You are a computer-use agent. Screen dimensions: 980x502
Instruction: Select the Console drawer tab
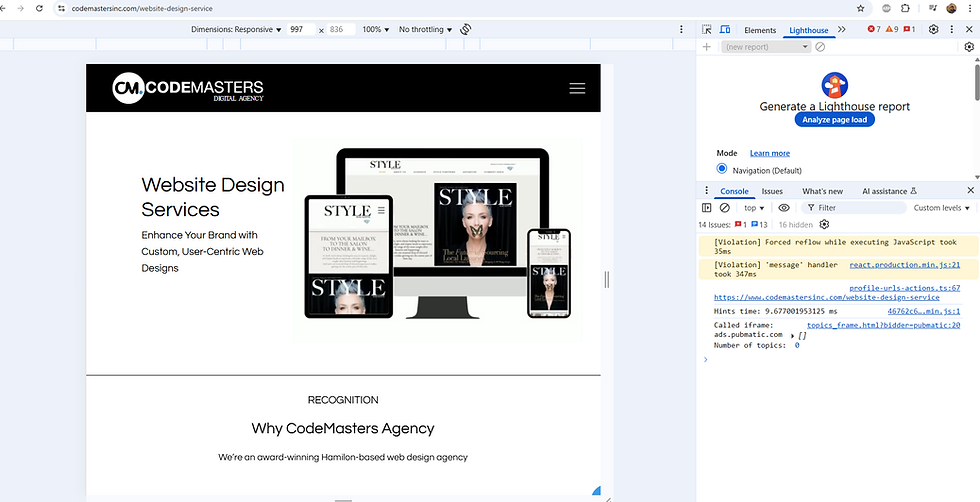(x=734, y=191)
